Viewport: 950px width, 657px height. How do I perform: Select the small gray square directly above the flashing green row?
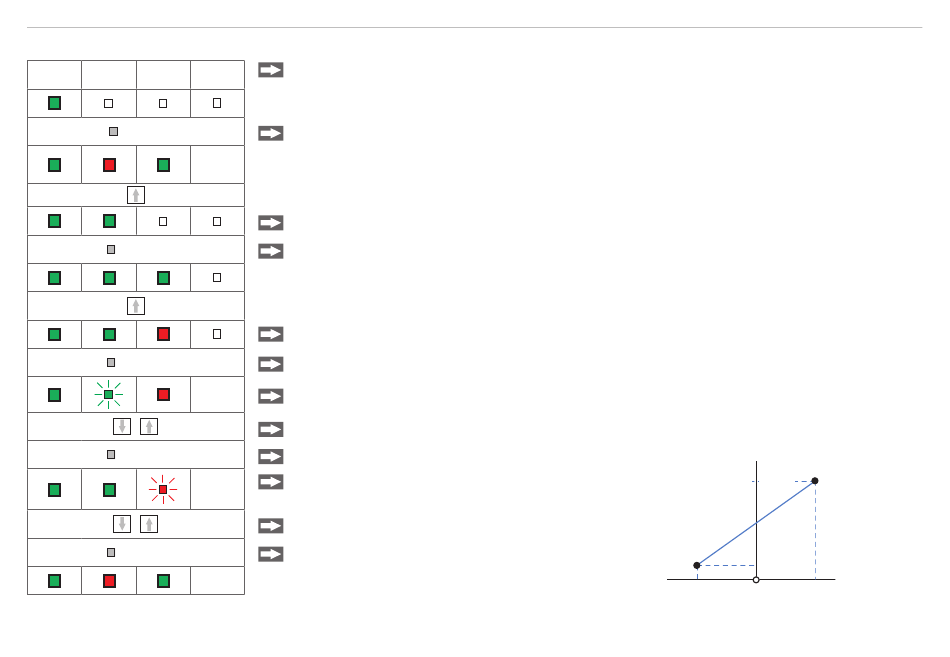click(x=111, y=362)
